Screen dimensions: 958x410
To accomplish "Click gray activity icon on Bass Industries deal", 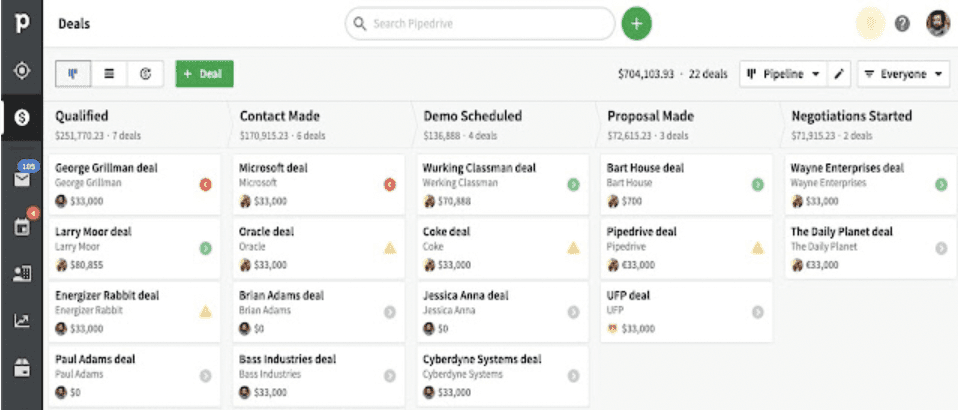I will (390, 376).
